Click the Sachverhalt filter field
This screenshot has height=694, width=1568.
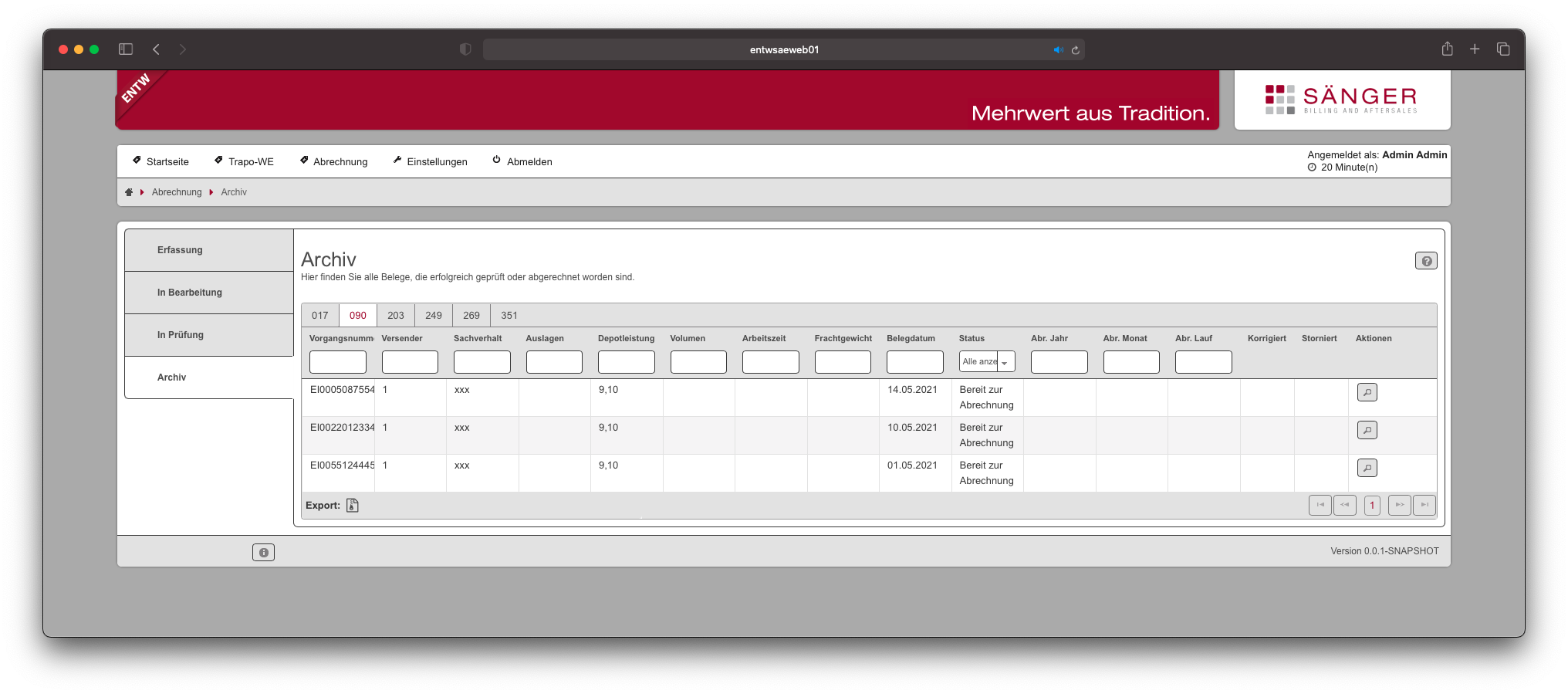(482, 362)
